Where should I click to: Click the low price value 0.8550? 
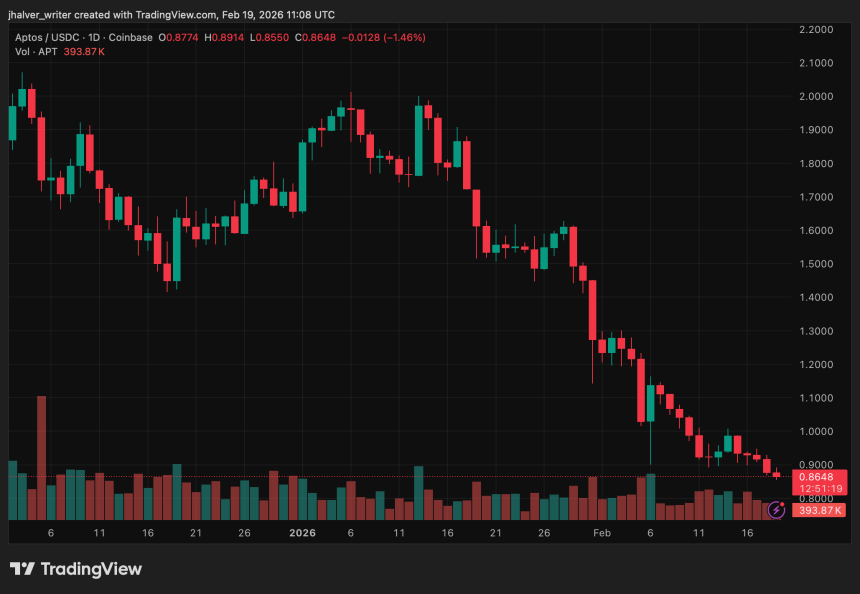[269, 37]
